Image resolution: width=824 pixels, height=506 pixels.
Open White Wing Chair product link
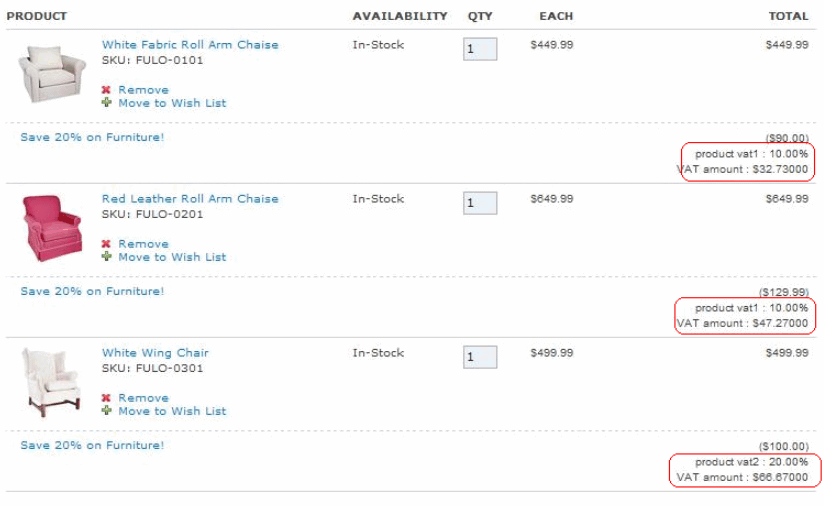click(x=155, y=353)
